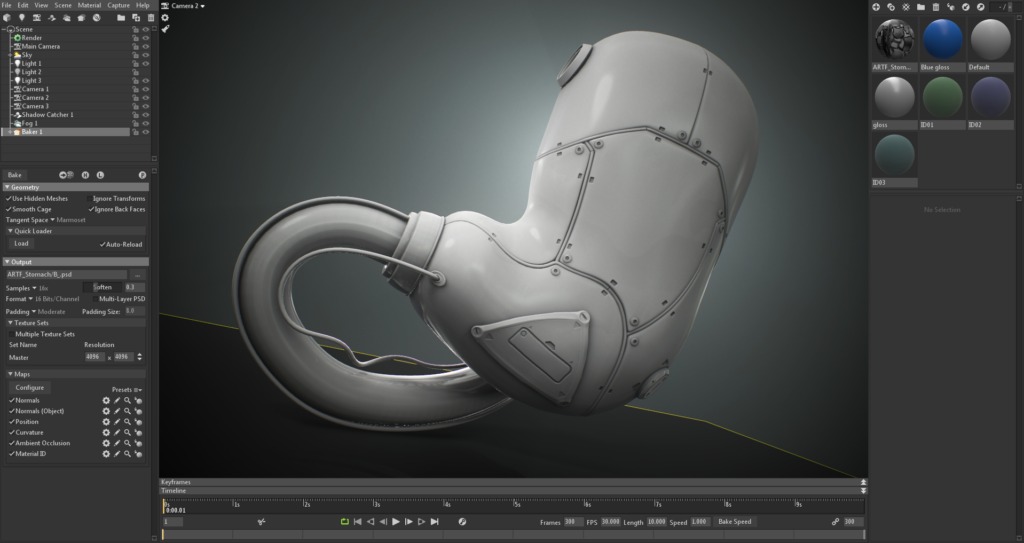Open settings gear for Material ID map
This screenshot has height=543, width=1024.
(x=106, y=454)
